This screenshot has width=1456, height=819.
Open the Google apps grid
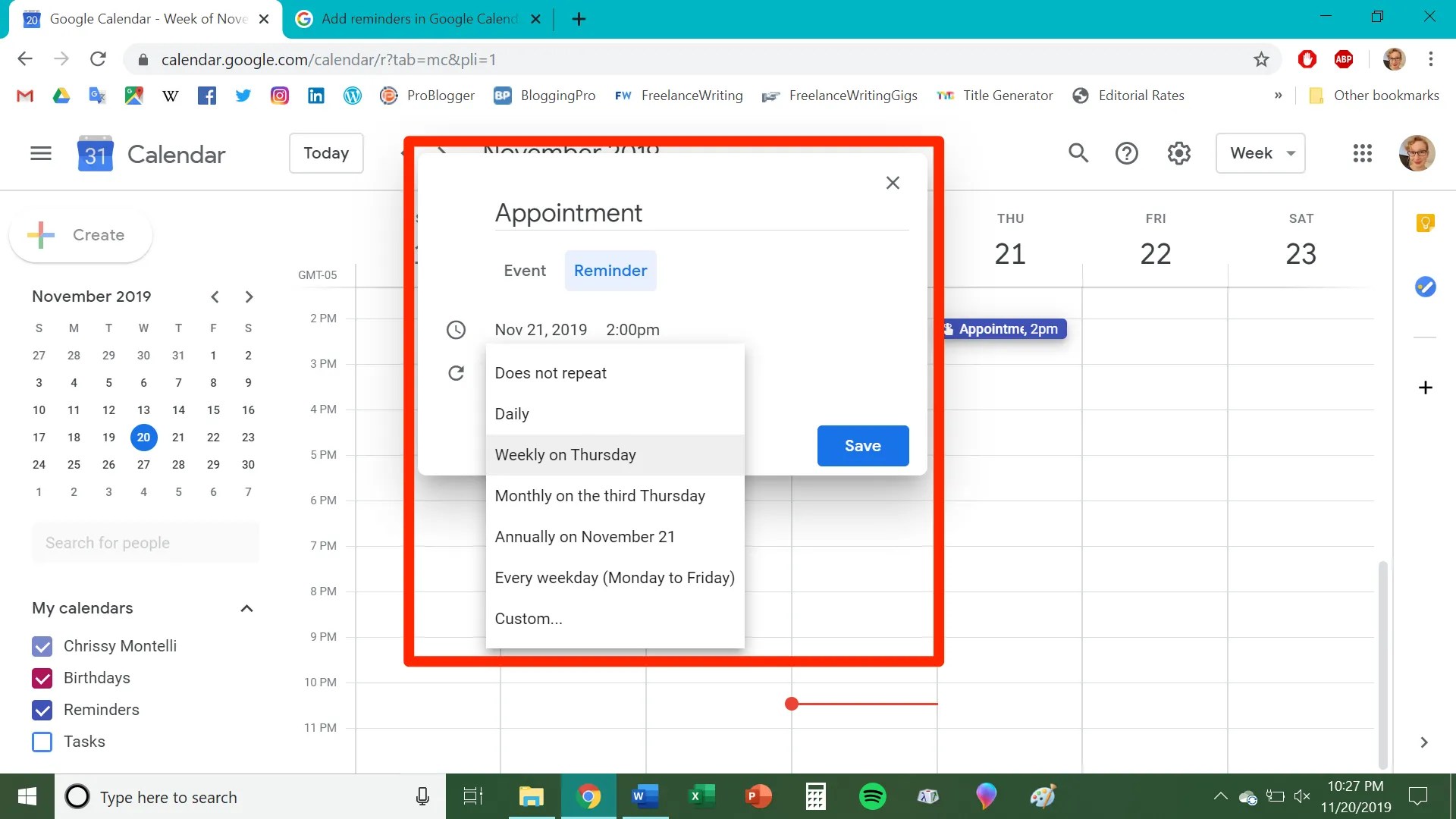(x=1362, y=154)
